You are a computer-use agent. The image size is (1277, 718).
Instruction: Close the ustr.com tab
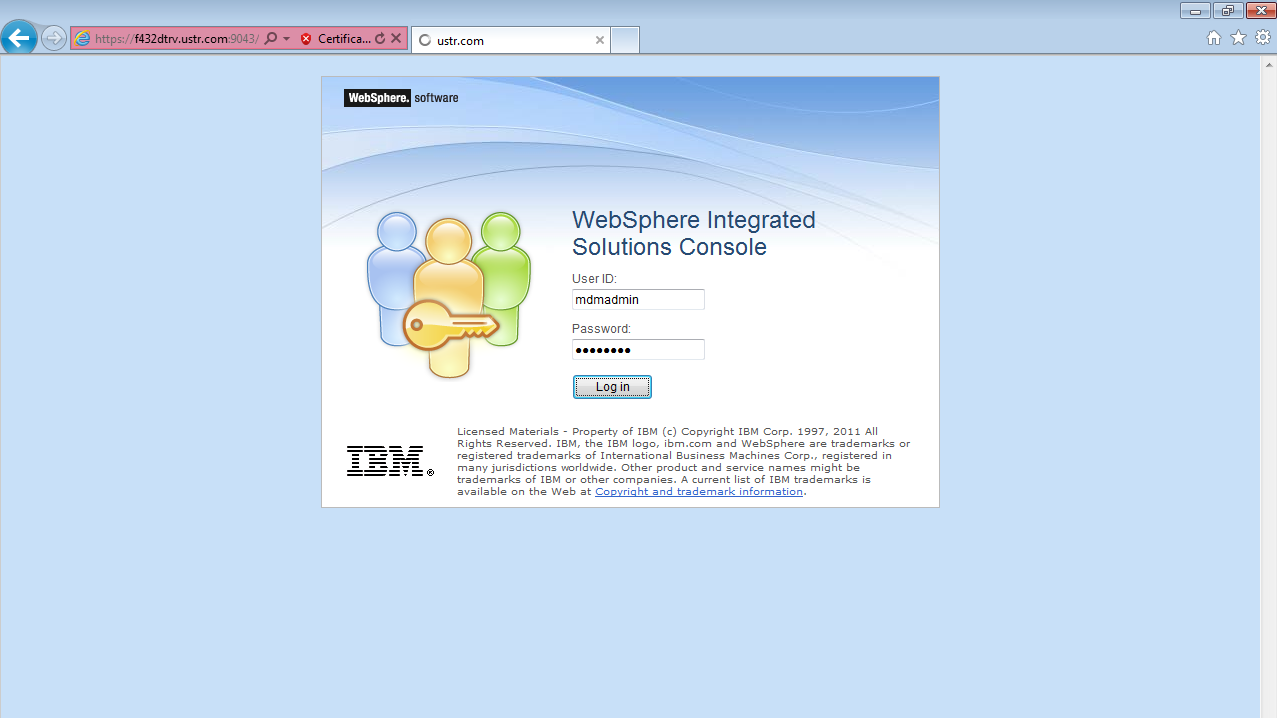[x=600, y=40]
